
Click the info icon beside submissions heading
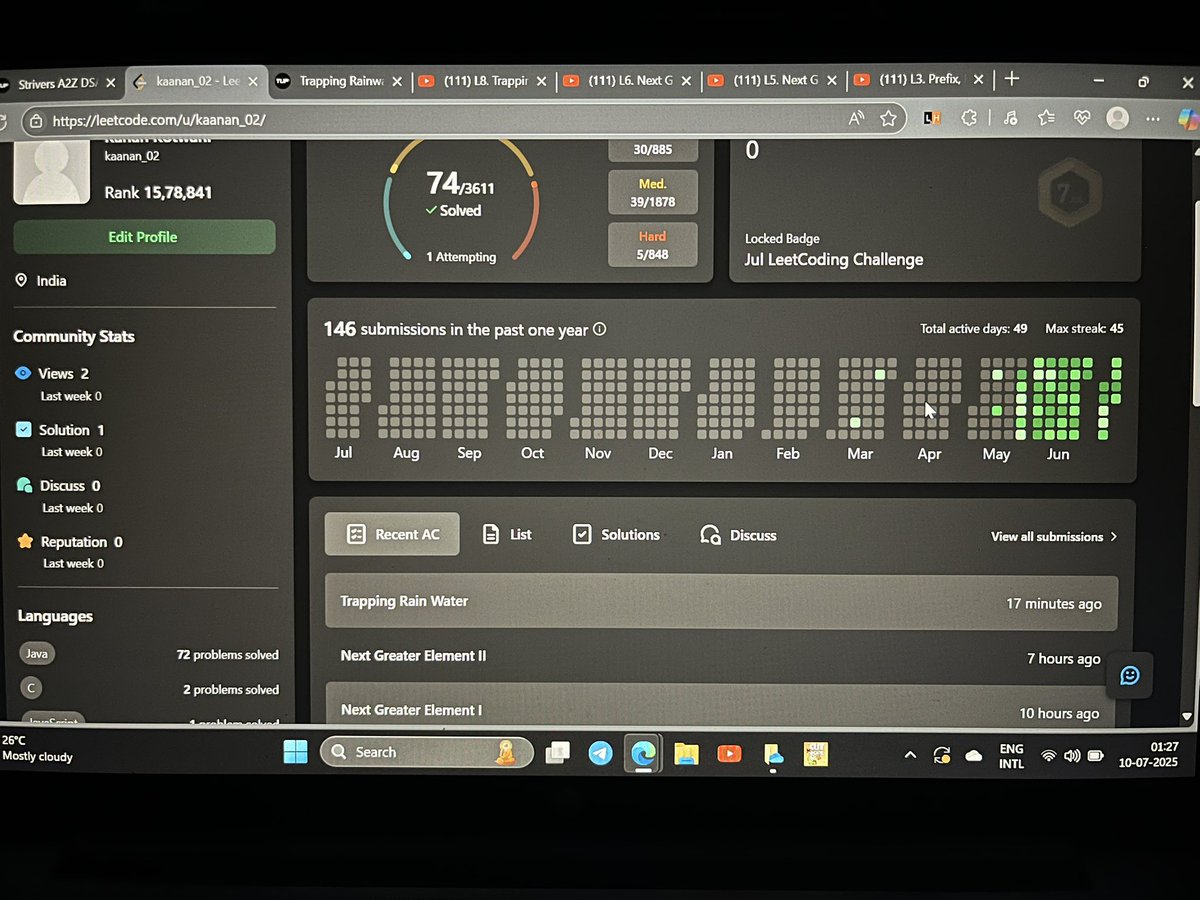coord(599,329)
